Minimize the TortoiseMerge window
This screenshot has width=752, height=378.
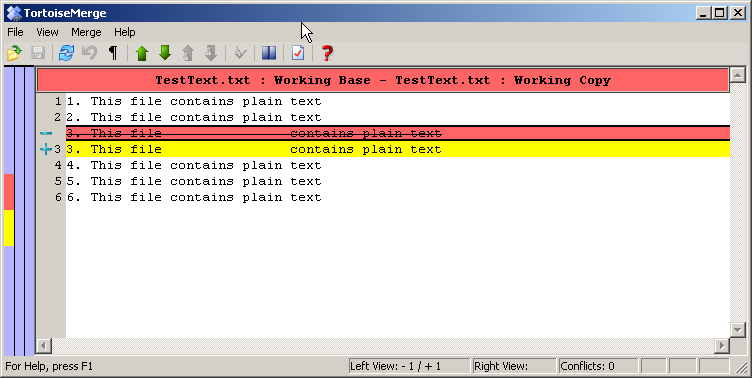[x=703, y=13]
